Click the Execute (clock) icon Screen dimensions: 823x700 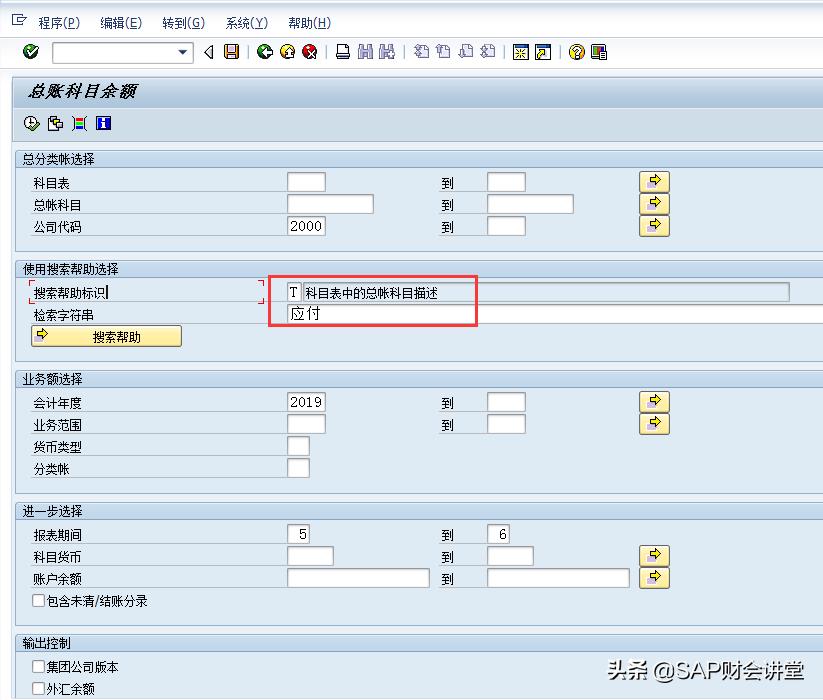(30, 124)
